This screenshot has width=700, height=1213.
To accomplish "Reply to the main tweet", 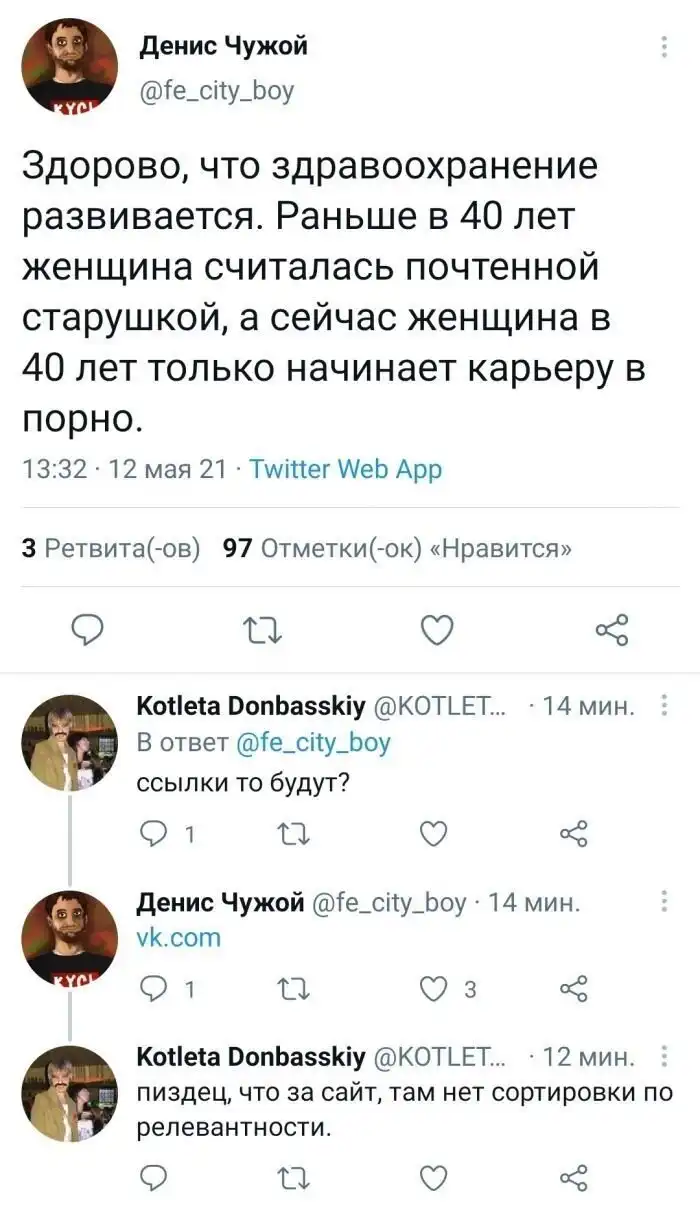I will pos(91,630).
